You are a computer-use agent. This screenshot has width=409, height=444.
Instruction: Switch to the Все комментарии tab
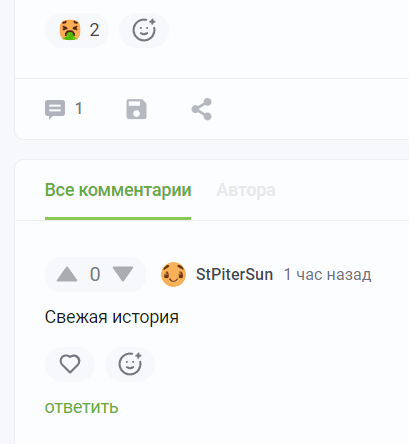(x=118, y=190)
